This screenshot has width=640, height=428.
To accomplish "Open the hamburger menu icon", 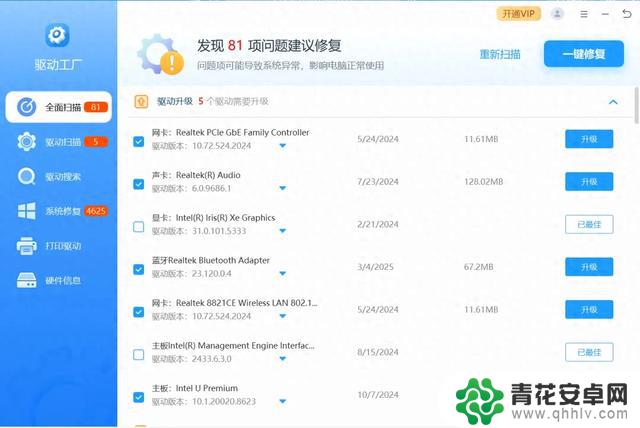I will (584, 14).
